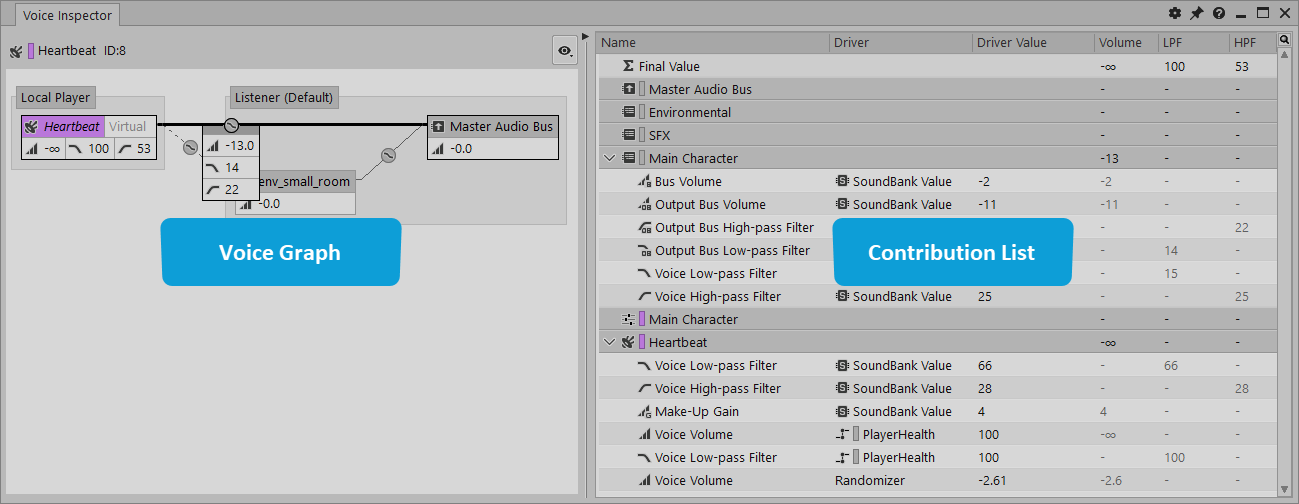Viewport: 1299px width, 504px height.
Task: Open help for the Voice Inspector
Action: click(1219, 14)
